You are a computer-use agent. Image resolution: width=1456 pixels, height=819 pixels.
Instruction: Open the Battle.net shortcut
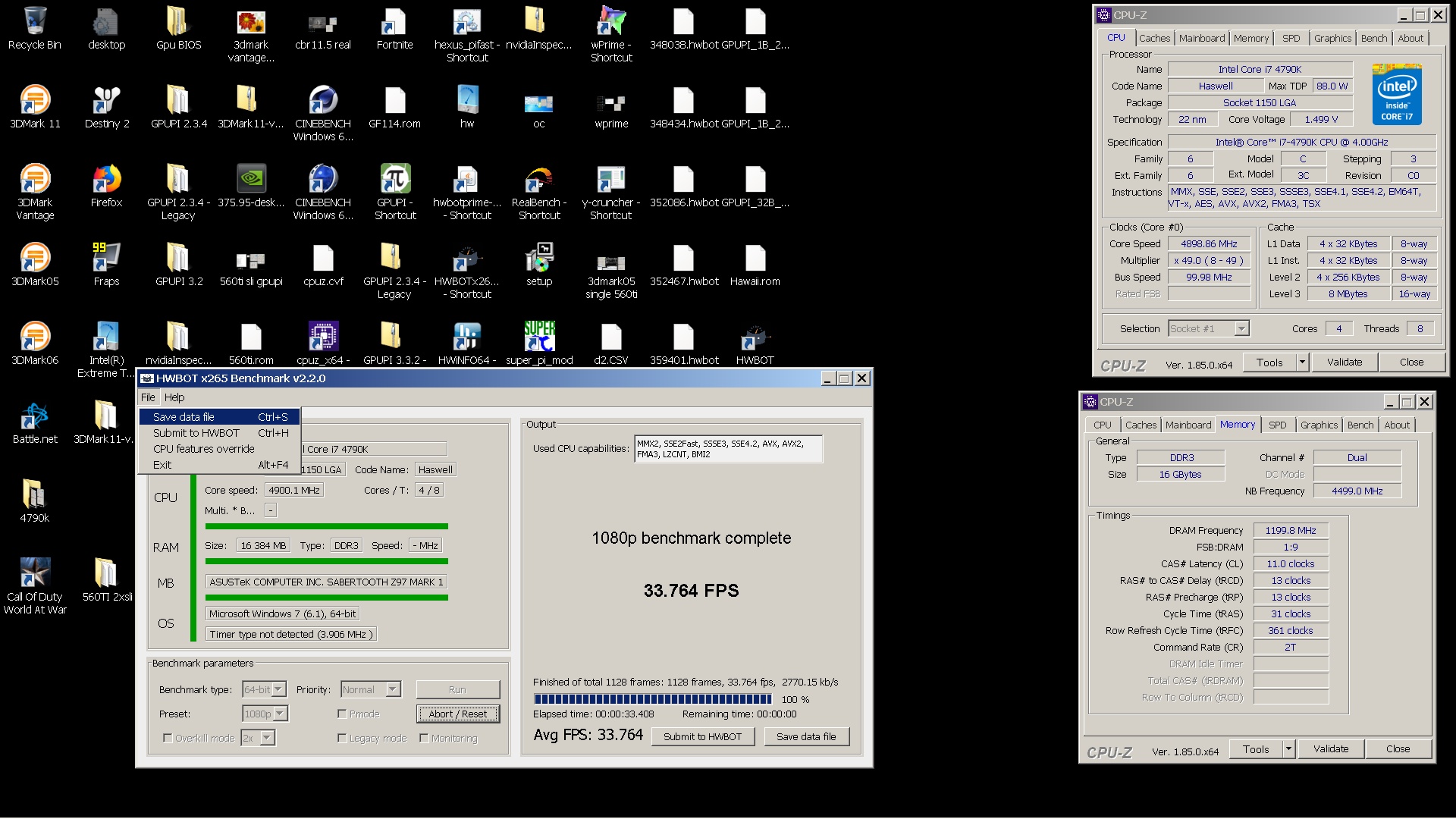pos(34,423)
